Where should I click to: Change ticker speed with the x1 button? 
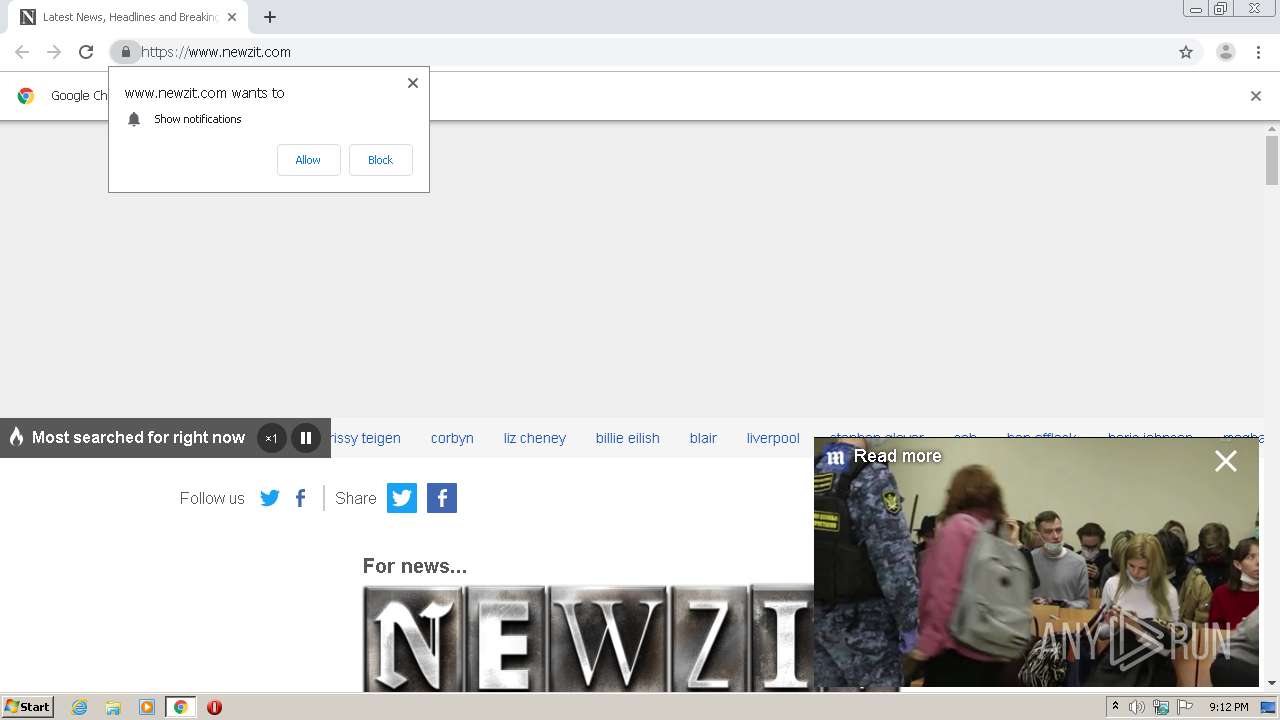(x=271, y=438)
